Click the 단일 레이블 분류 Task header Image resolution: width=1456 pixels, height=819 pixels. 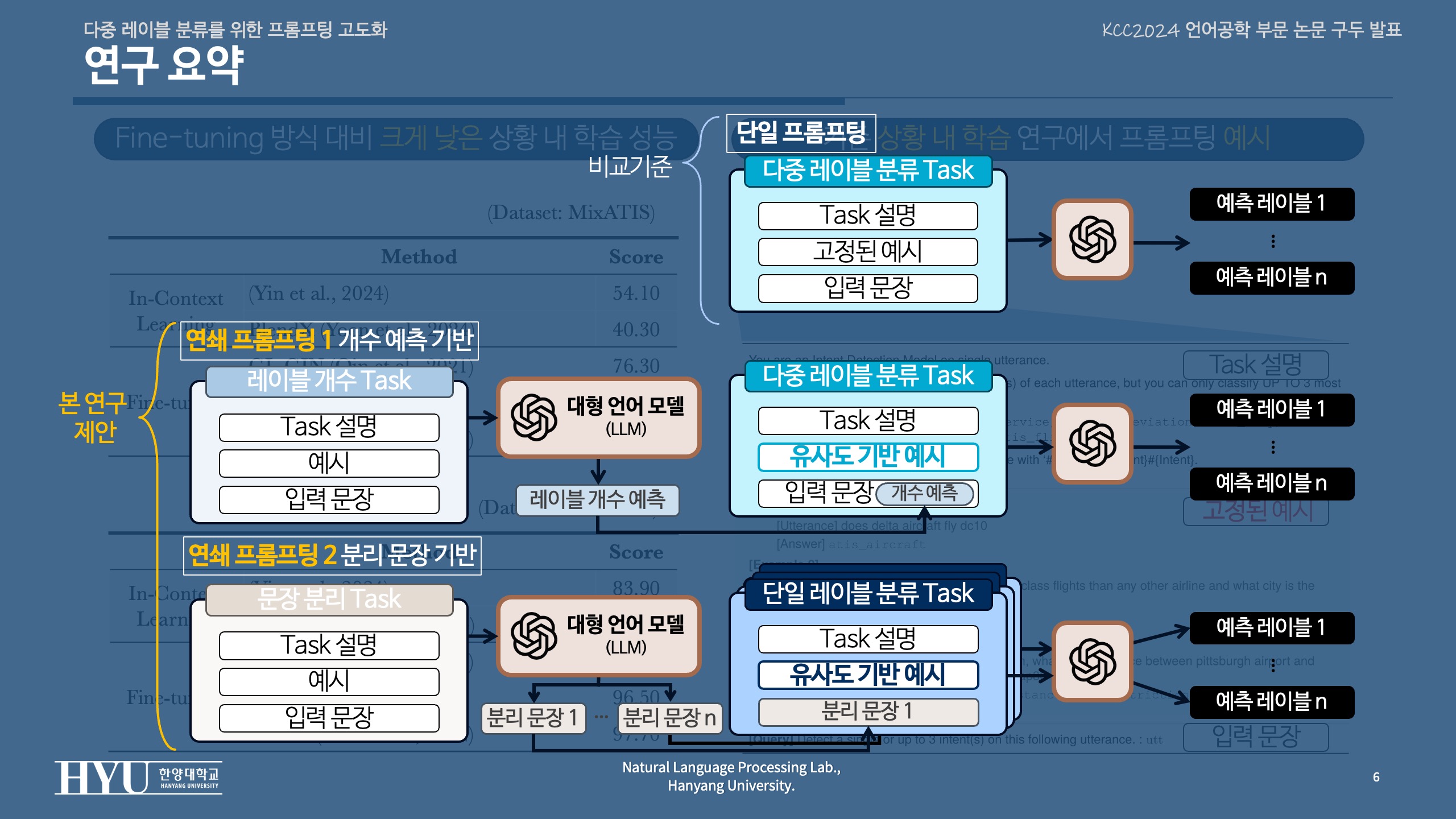click(x=868, y=593)
